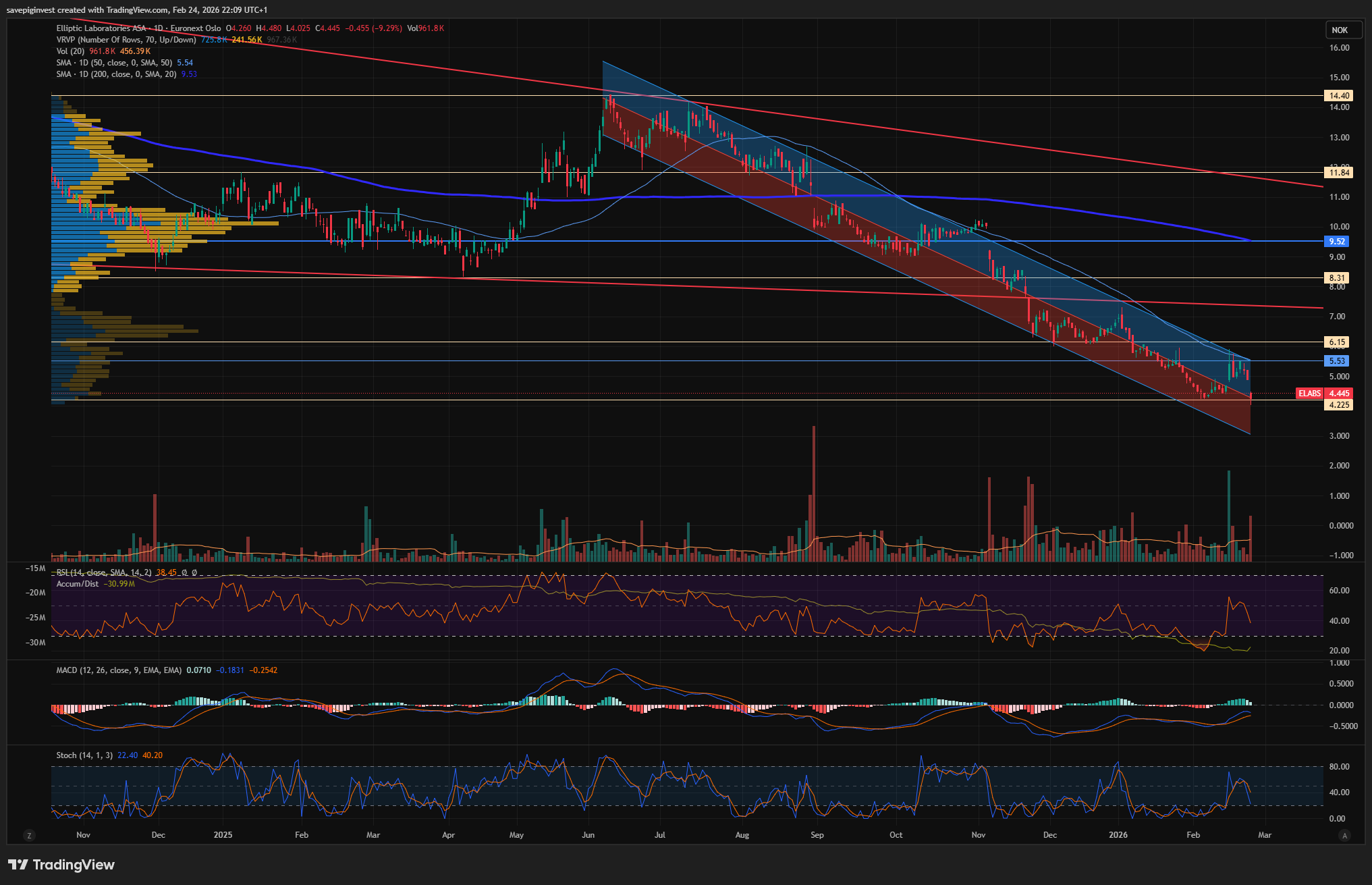Click the Vol (20) indicator legend
1372x885 pixels.
point(70,51)
